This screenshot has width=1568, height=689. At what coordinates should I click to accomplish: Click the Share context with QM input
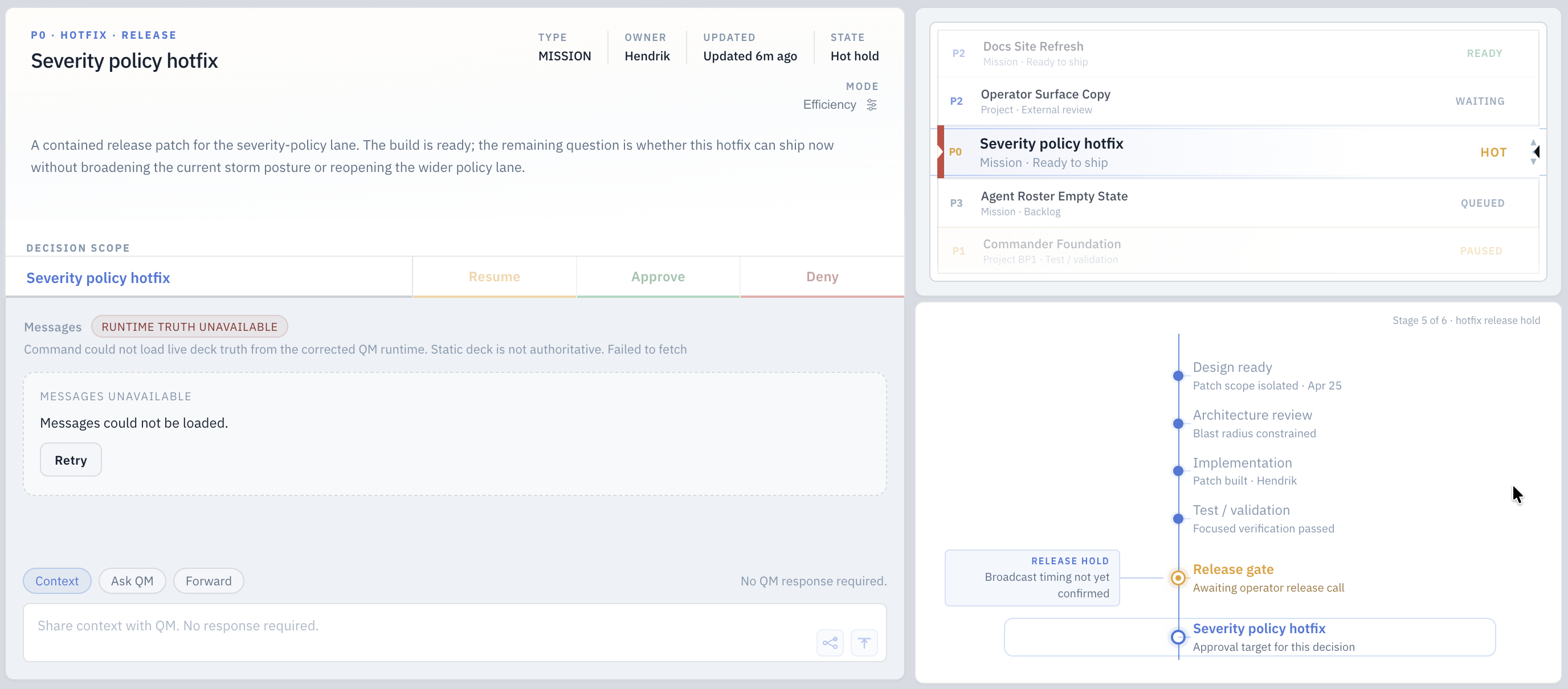tap(420, 632)
